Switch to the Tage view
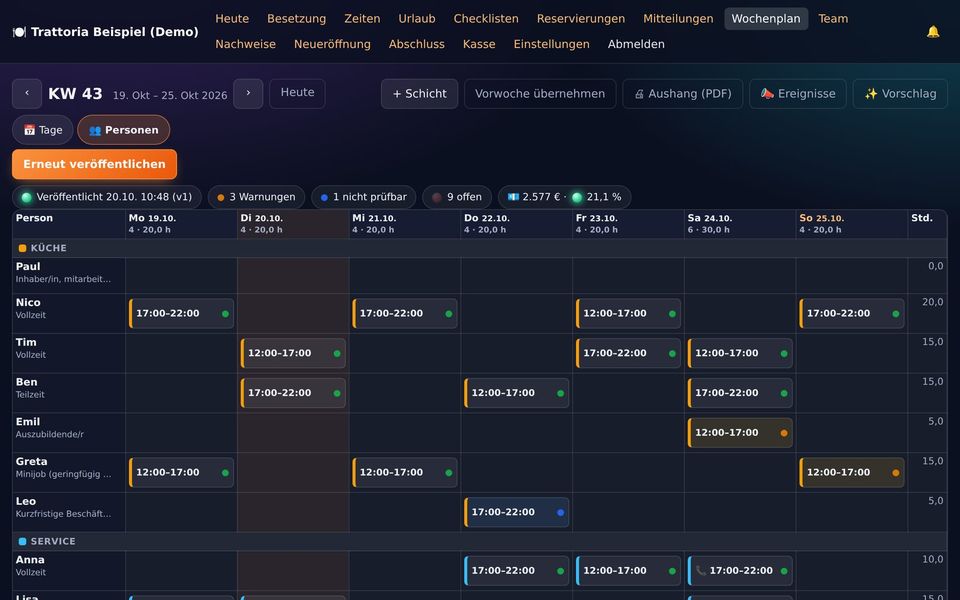This screenshot has width=960, height=600. point(43,130)
